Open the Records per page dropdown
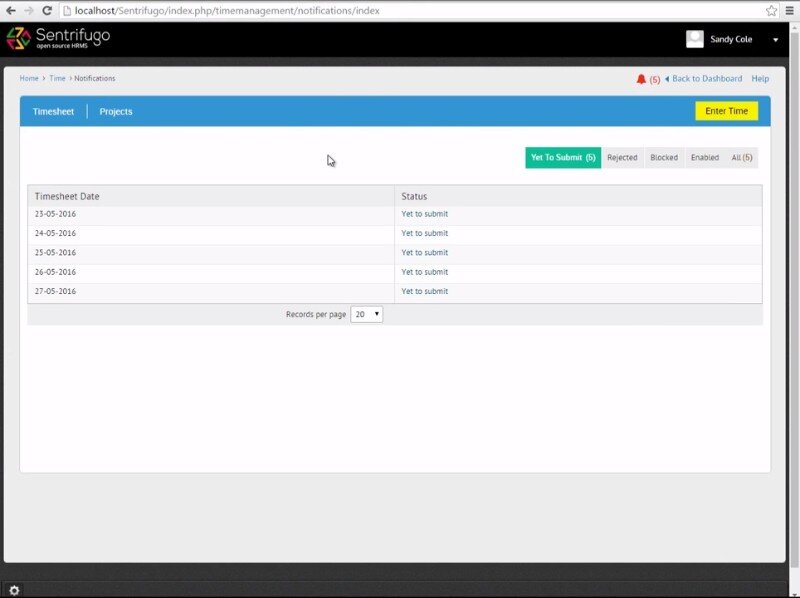Viewport: 800px width, 598px height. [x=366, y=314]
